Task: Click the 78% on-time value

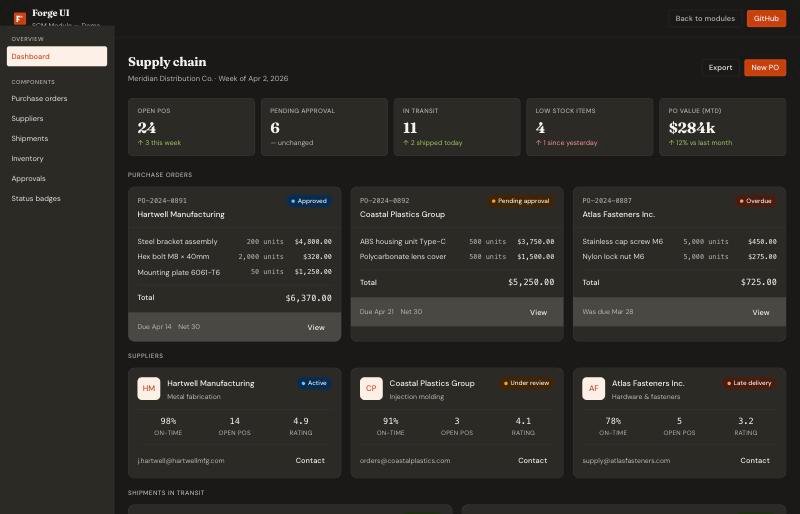Action: 613,421
